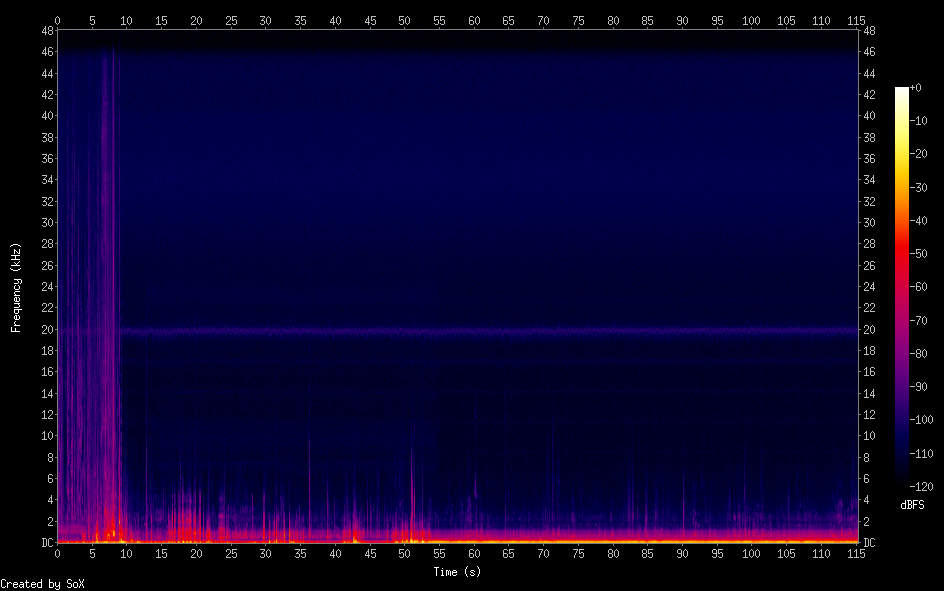Screen dimensions: 944x591
Task: Click the "Created by SoX" text
Action: (42, 584)
